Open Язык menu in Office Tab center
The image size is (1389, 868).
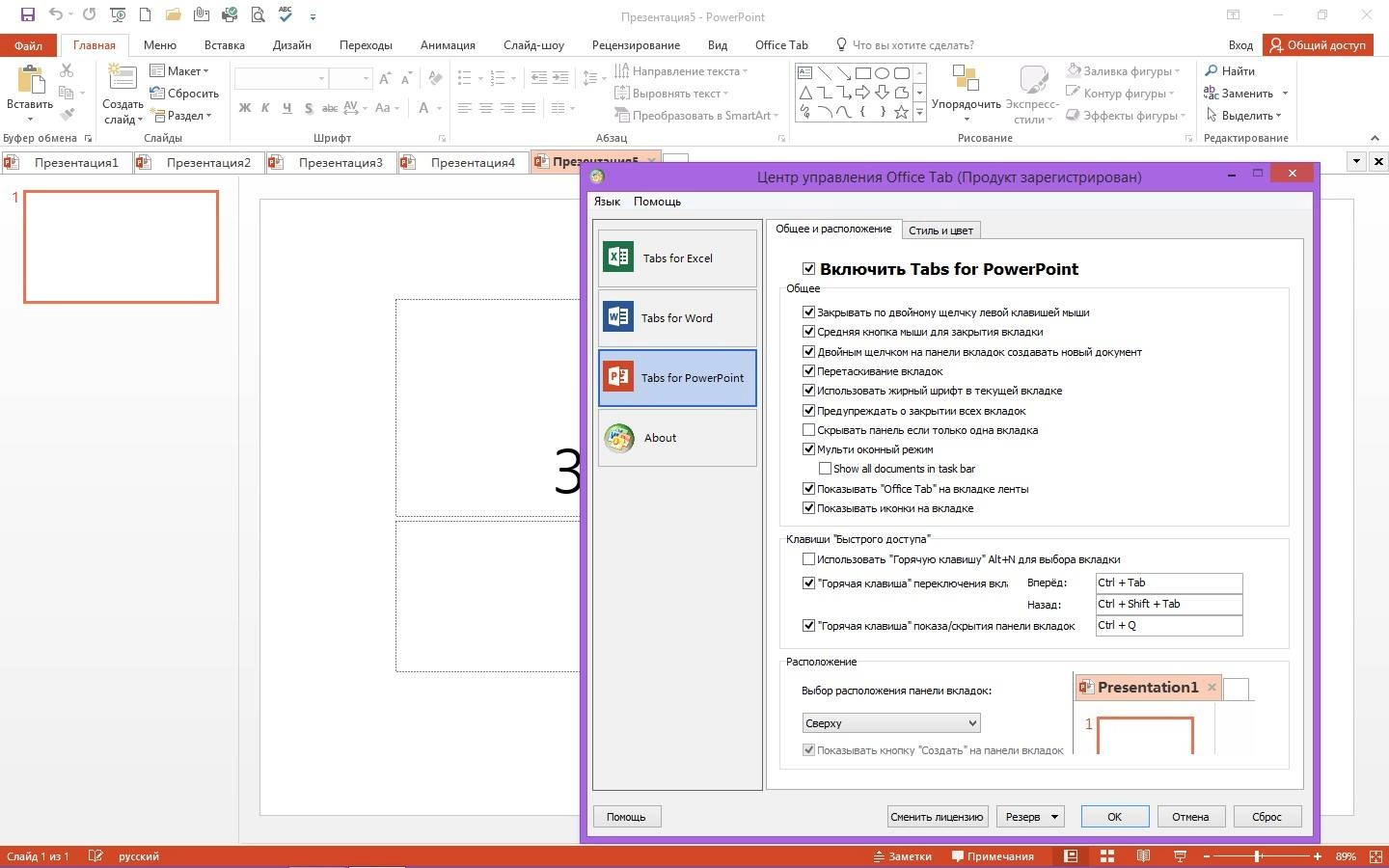(607, 202)
